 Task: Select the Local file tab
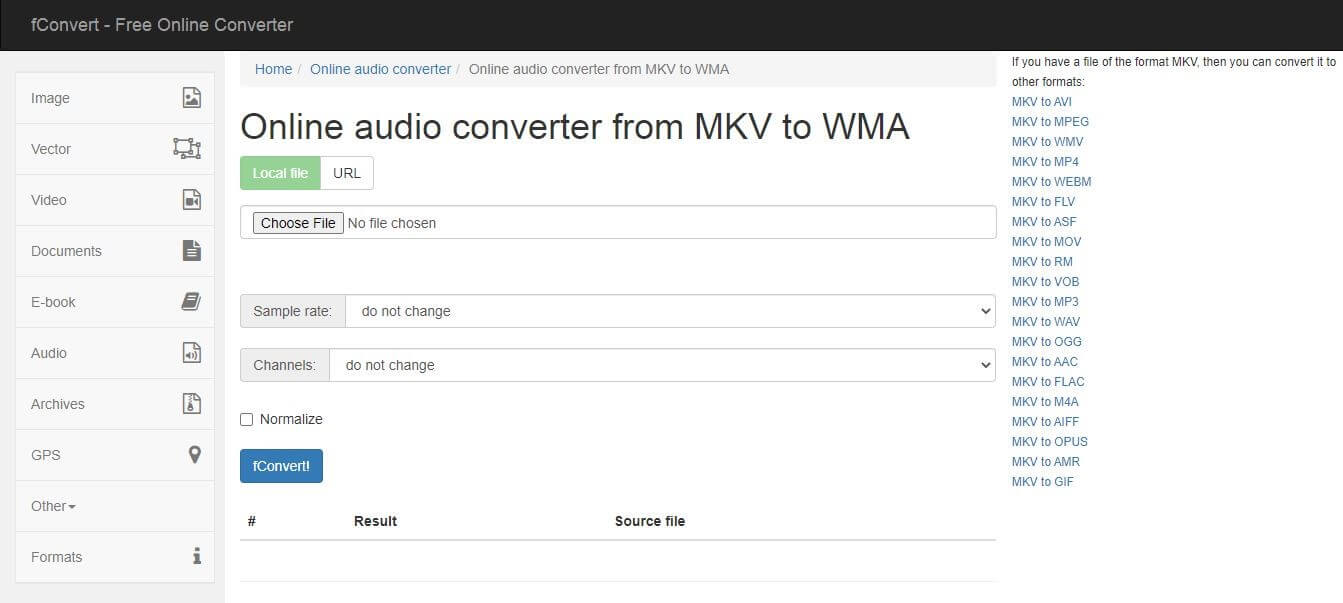[x=280, y=173]
